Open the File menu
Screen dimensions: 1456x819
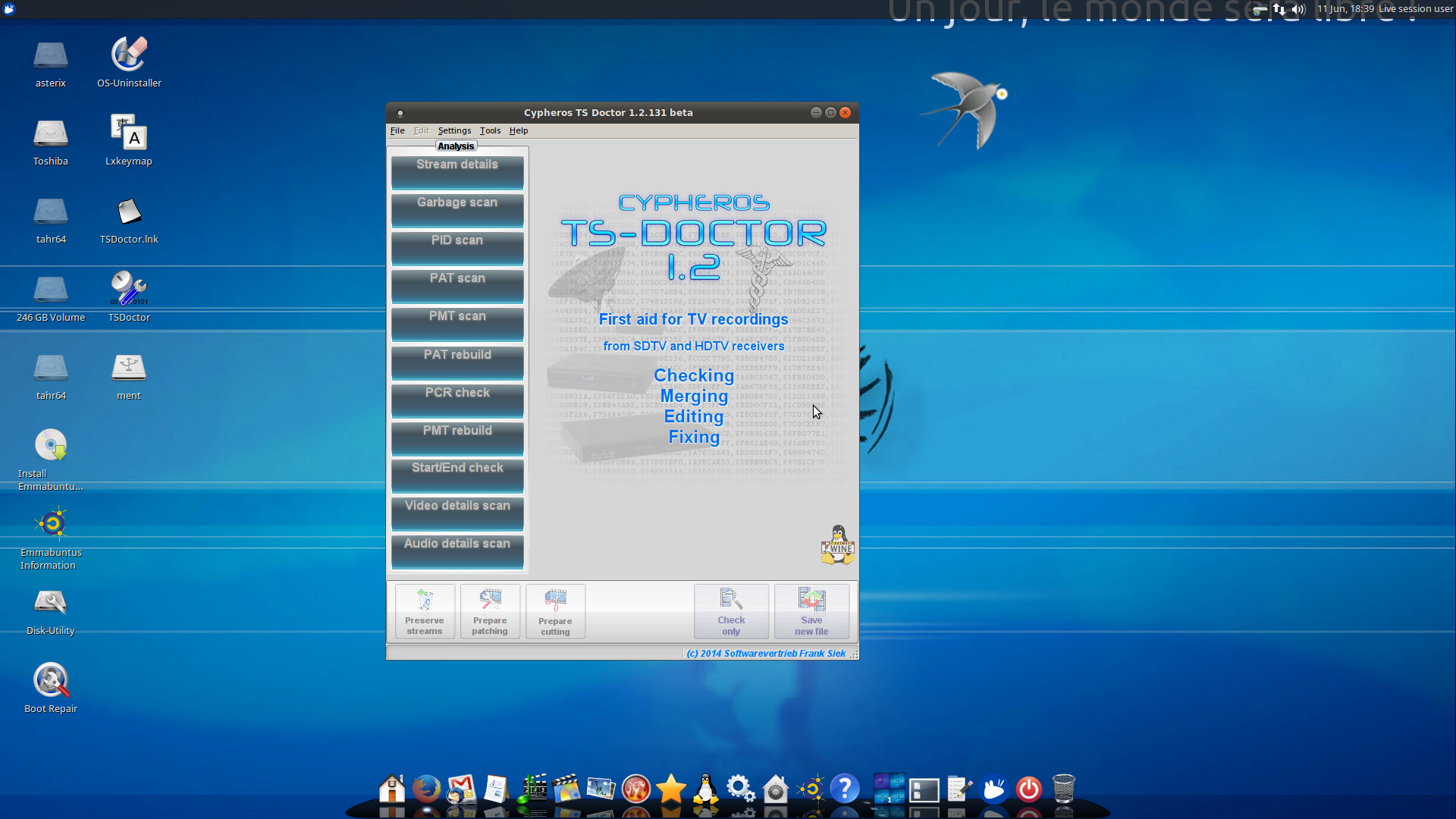click(x=397, y=130)
